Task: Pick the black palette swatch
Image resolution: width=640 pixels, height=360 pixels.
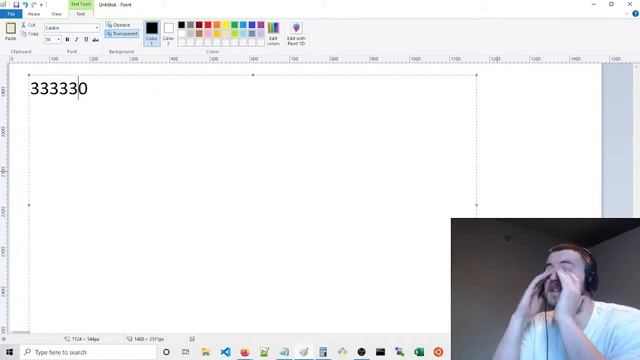Action: 182,25
